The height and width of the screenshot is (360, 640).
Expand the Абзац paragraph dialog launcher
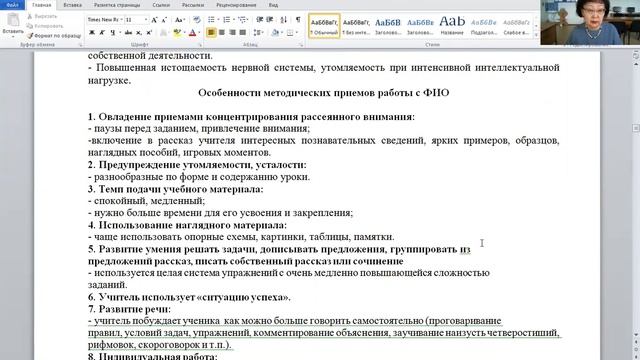[x=301, y=44]
